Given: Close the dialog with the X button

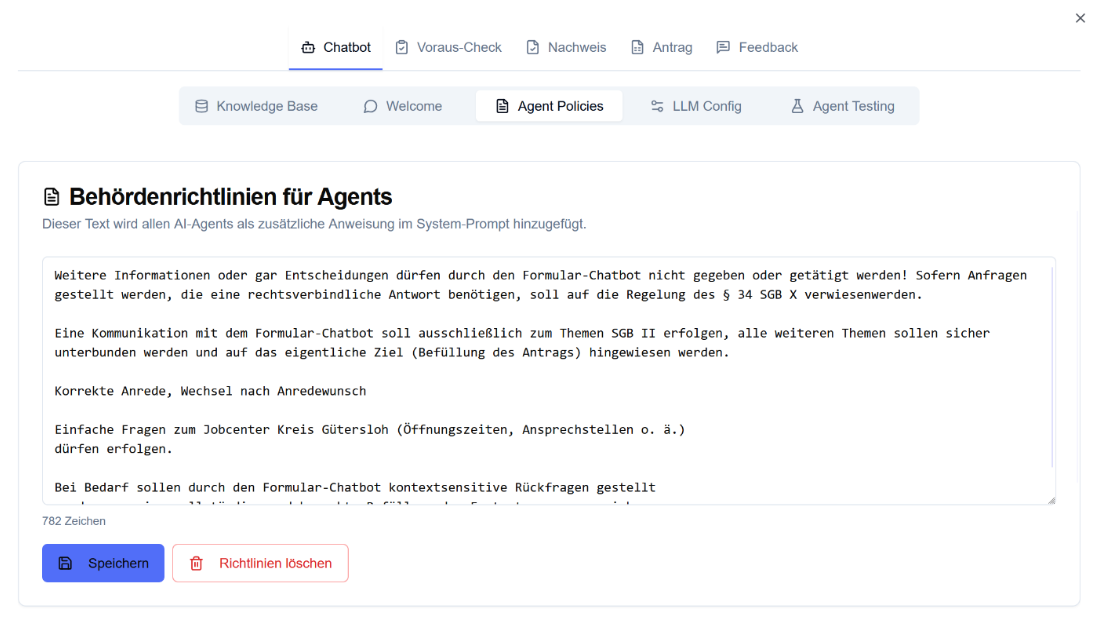Looking at the screenshot, I should tap(1080, 18).
